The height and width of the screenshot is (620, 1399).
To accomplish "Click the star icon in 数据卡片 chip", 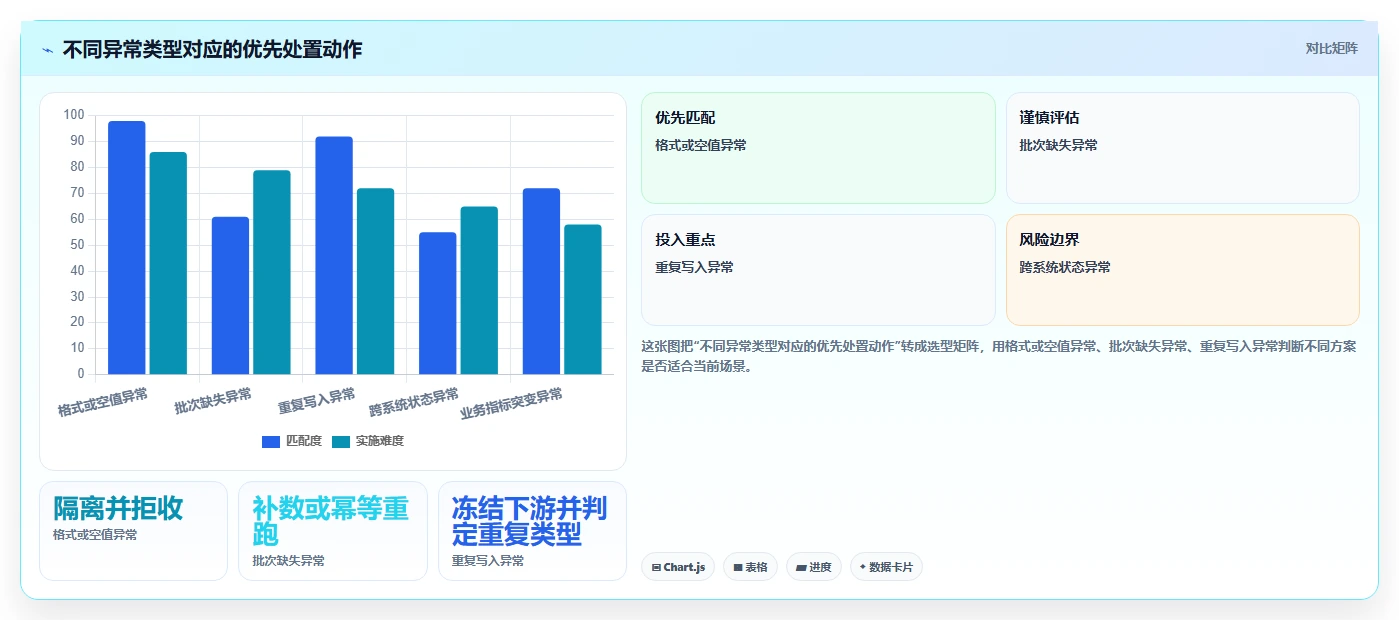I will (862, 567).
